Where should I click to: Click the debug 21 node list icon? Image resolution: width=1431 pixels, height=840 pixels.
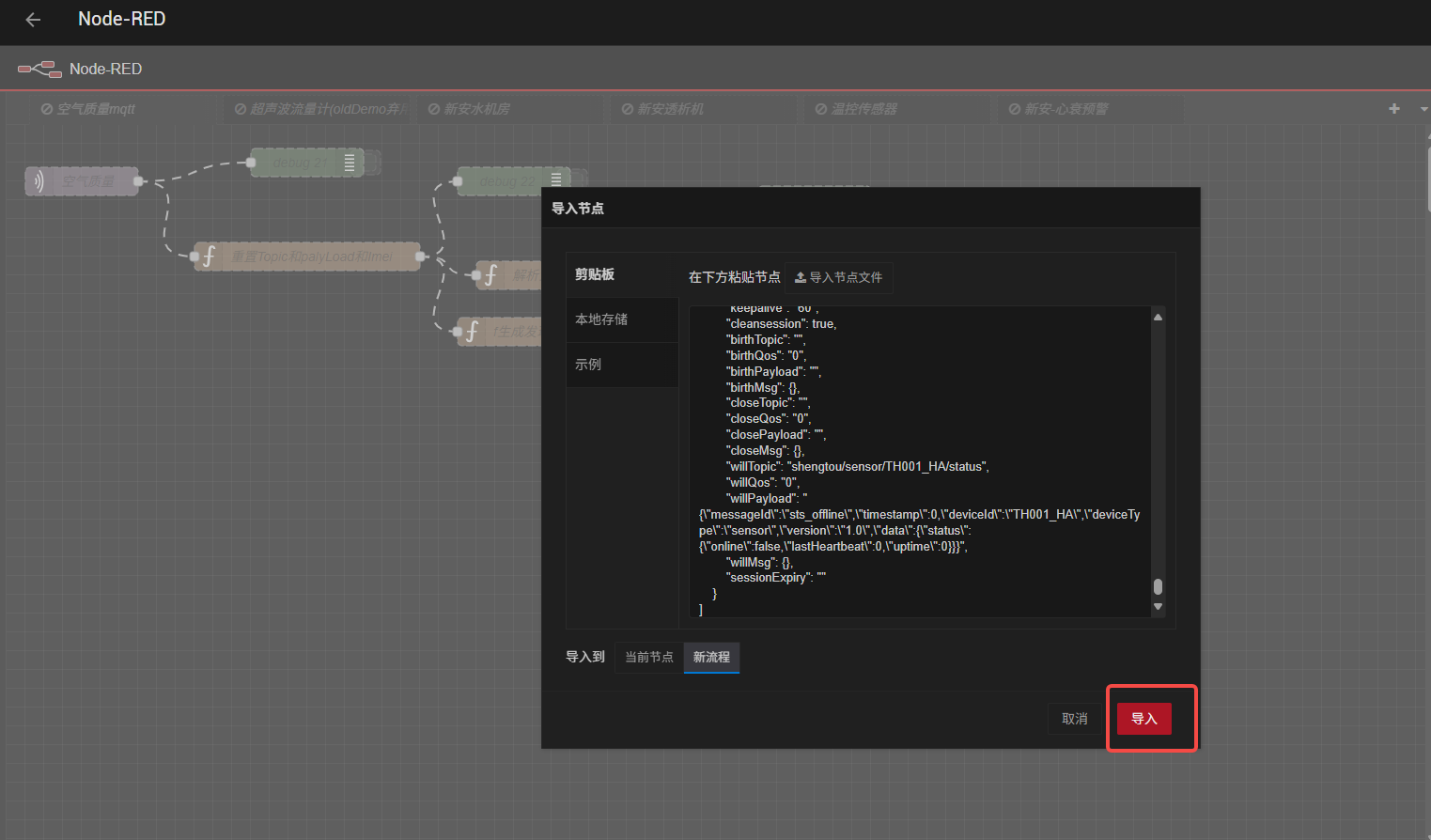pos(350,163)
